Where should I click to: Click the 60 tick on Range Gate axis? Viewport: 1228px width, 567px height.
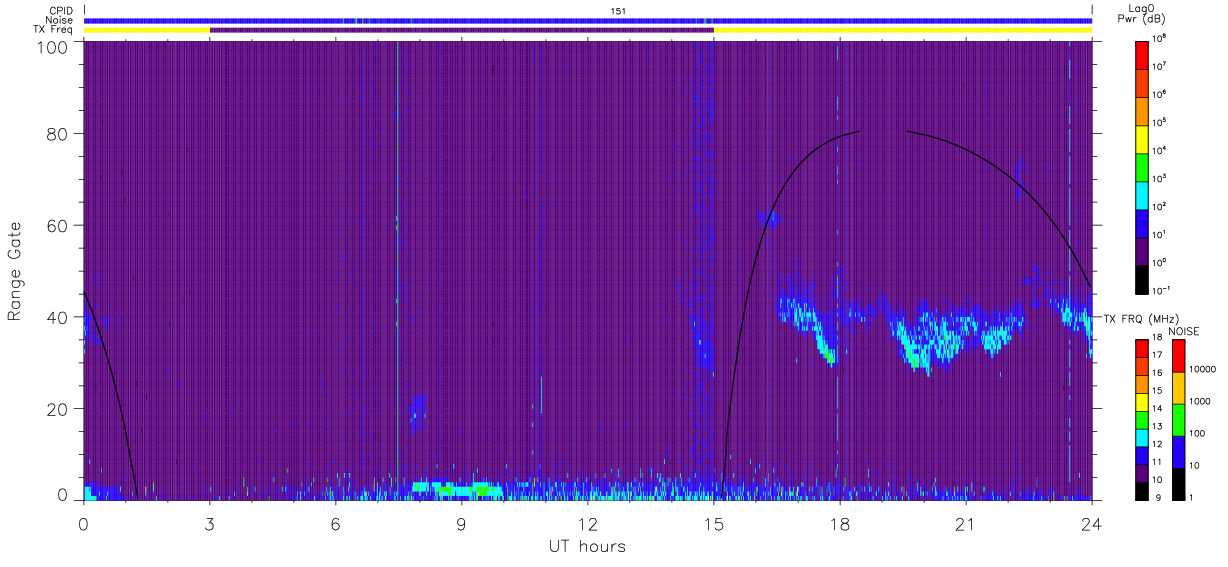click(x=56, y=225)
